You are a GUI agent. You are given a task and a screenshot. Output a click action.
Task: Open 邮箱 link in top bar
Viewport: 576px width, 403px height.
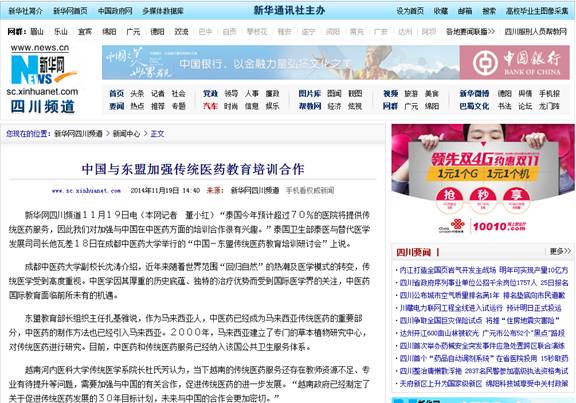coord(465,11)
